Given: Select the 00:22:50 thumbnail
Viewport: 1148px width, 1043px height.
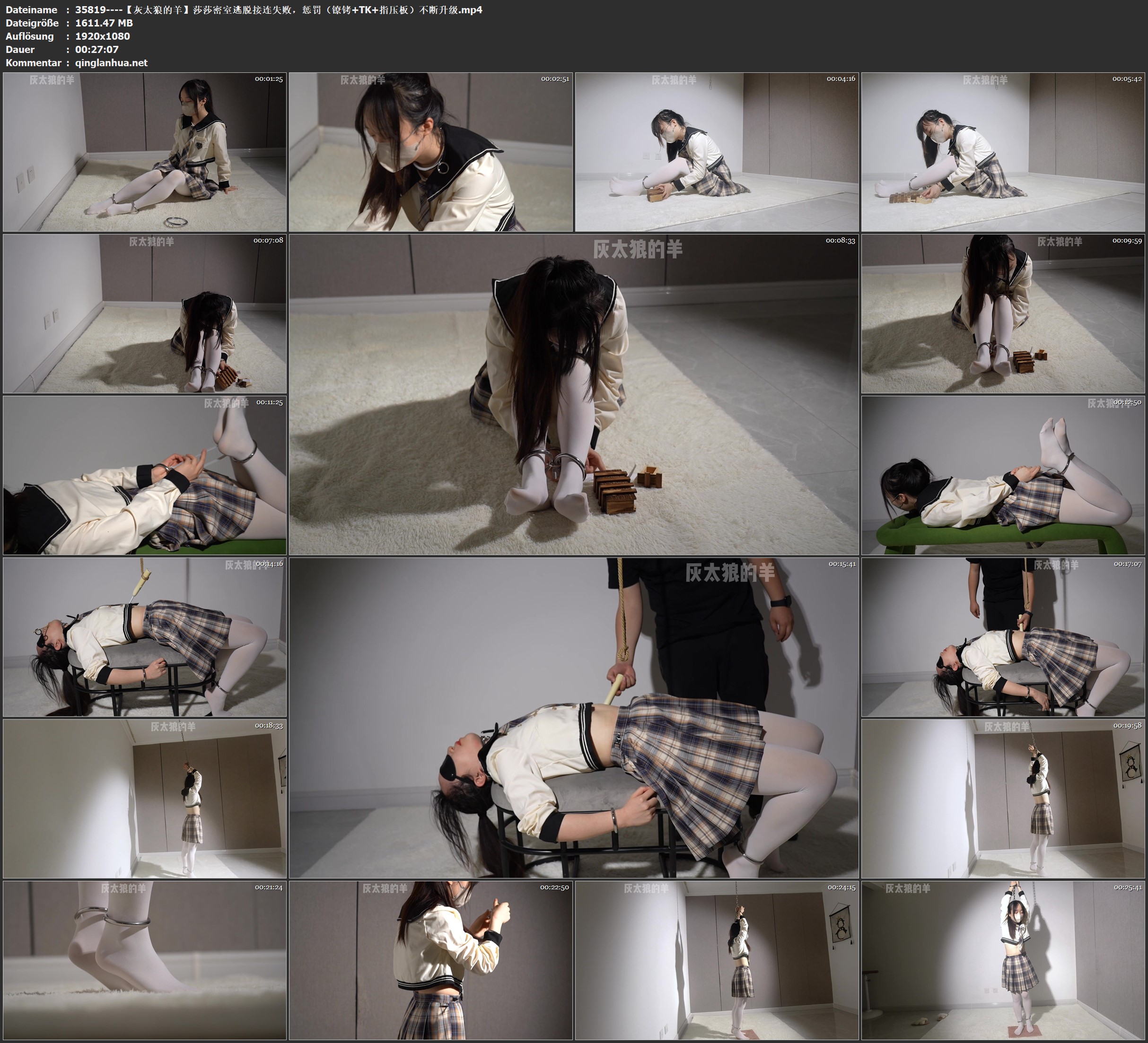Looking at the screenshot, I should pyautogui.click(x=430, y=960).
